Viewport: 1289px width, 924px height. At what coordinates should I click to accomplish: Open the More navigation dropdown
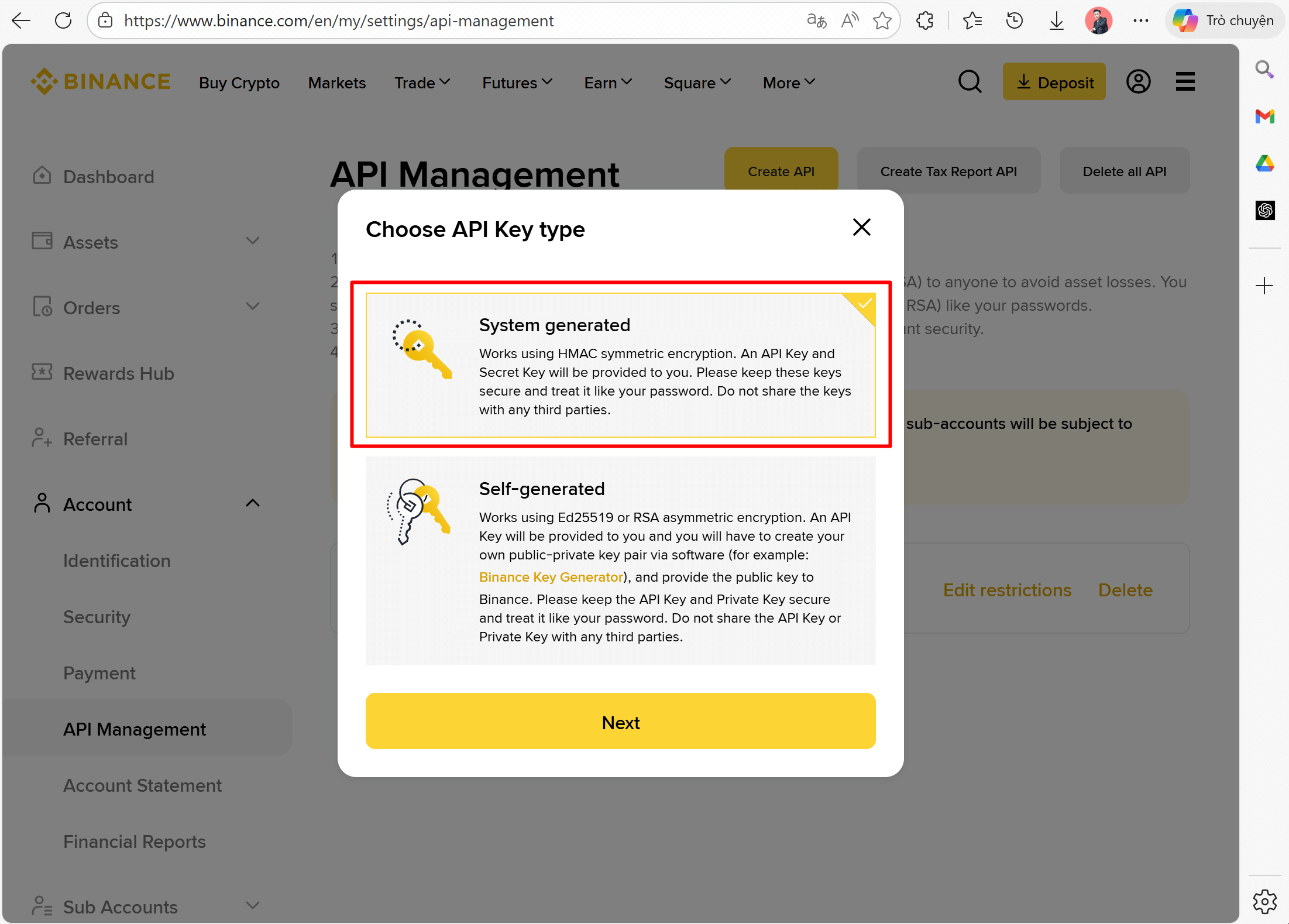click(788, 83)
